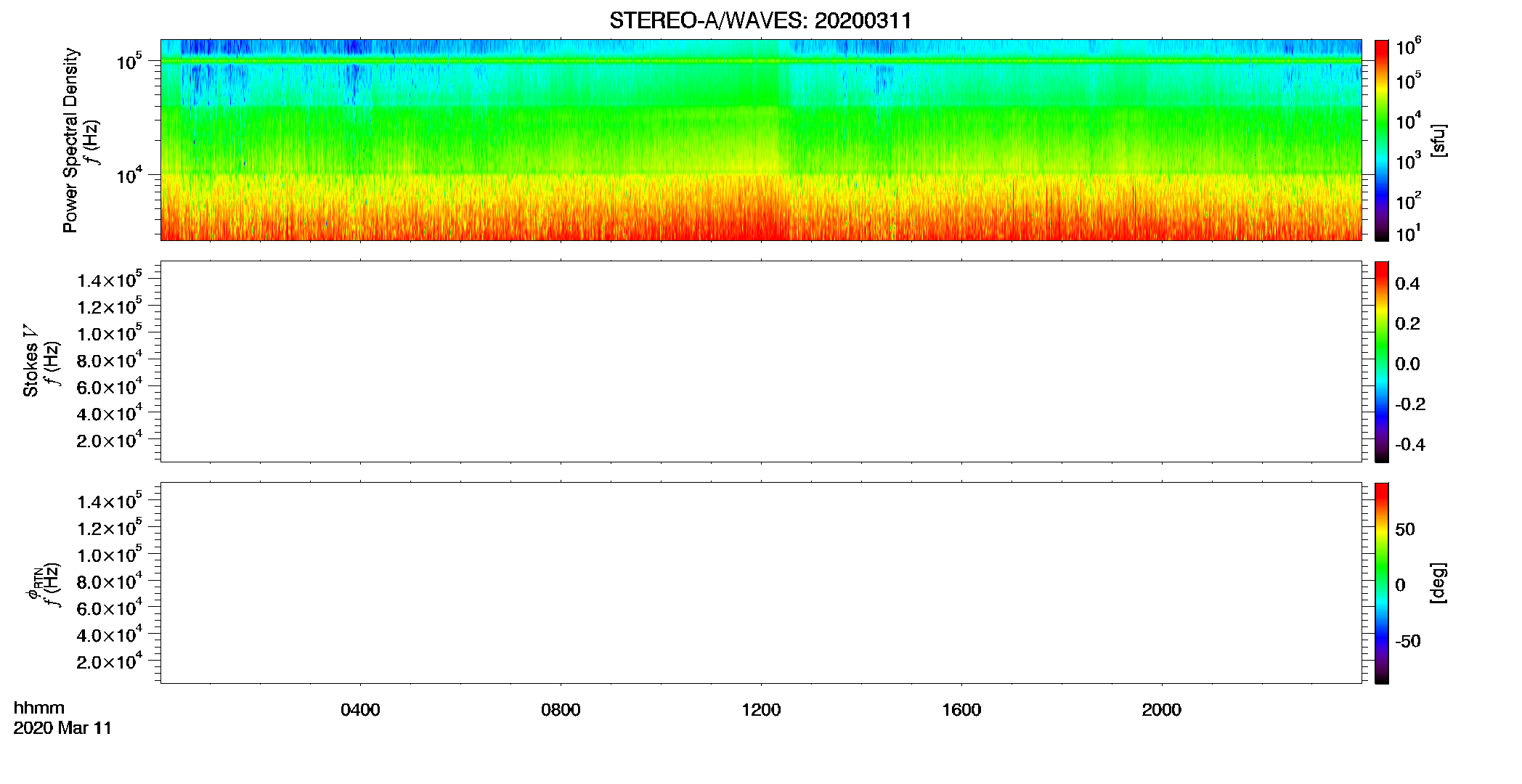Click the empty phi RTN panel

click(x=761, y=583)
